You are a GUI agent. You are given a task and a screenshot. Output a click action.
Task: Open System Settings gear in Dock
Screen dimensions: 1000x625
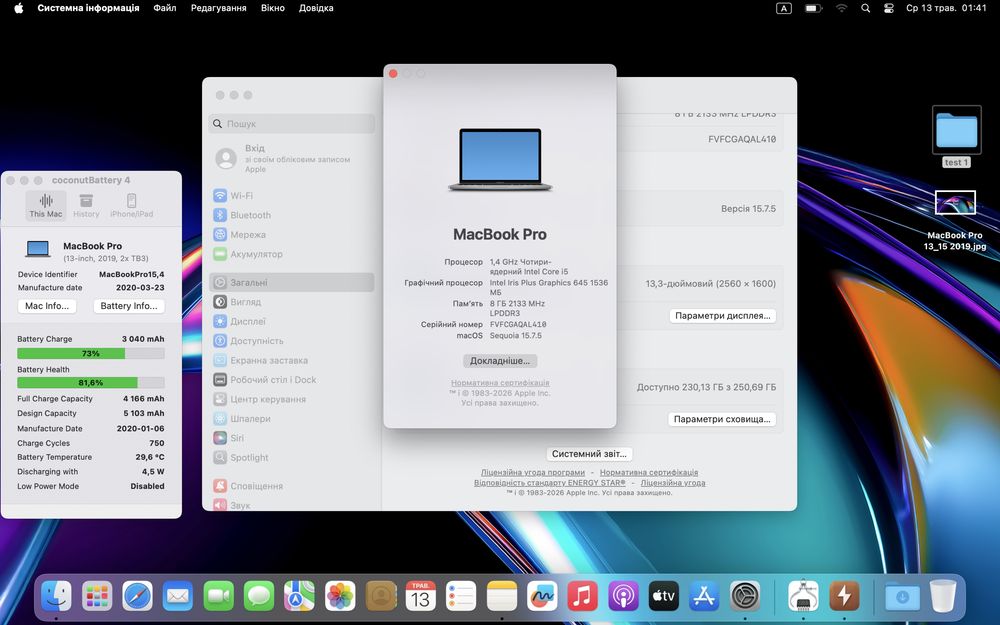point(745,596)
